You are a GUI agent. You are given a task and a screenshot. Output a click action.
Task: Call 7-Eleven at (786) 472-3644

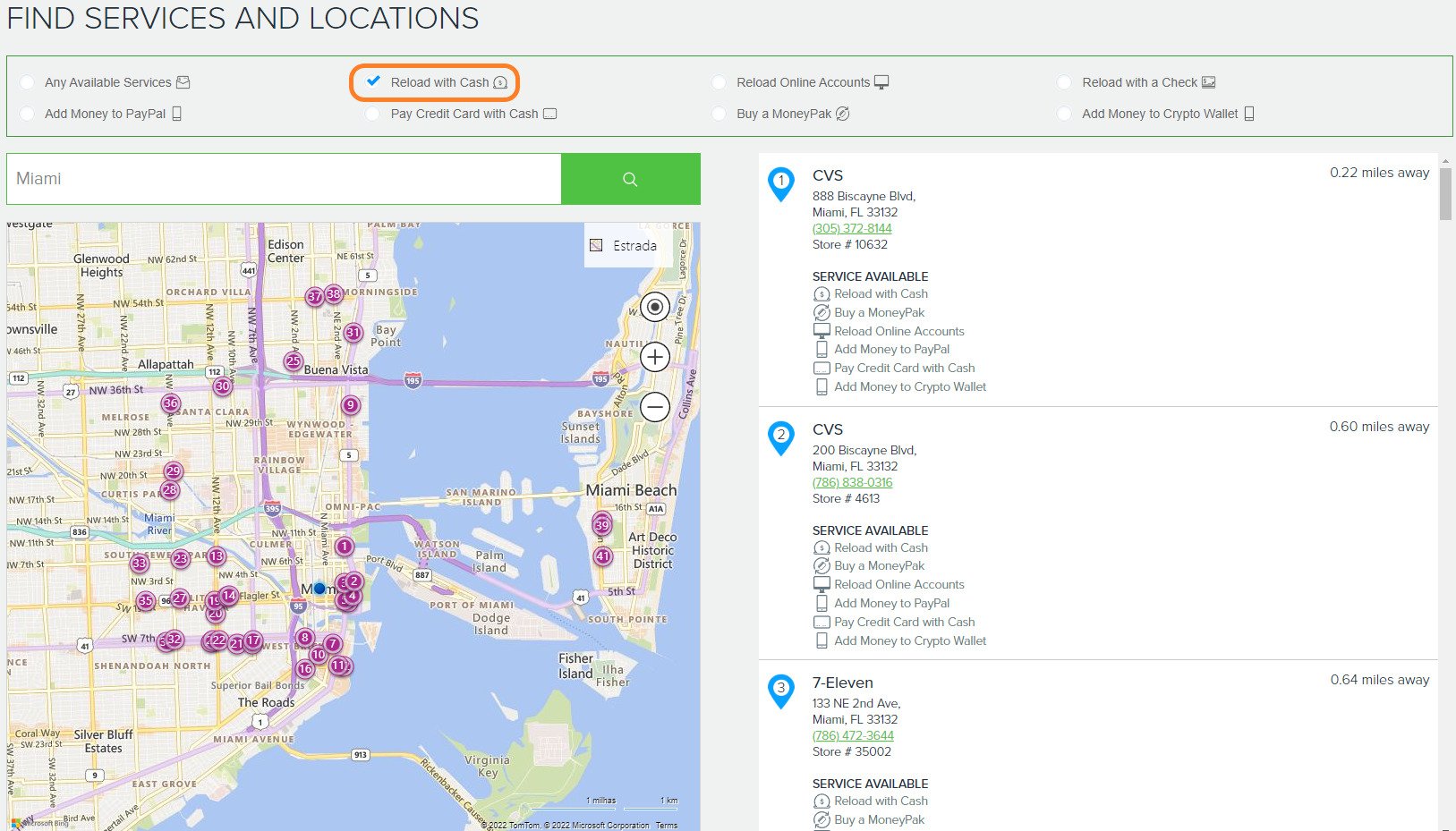(853, 735)
